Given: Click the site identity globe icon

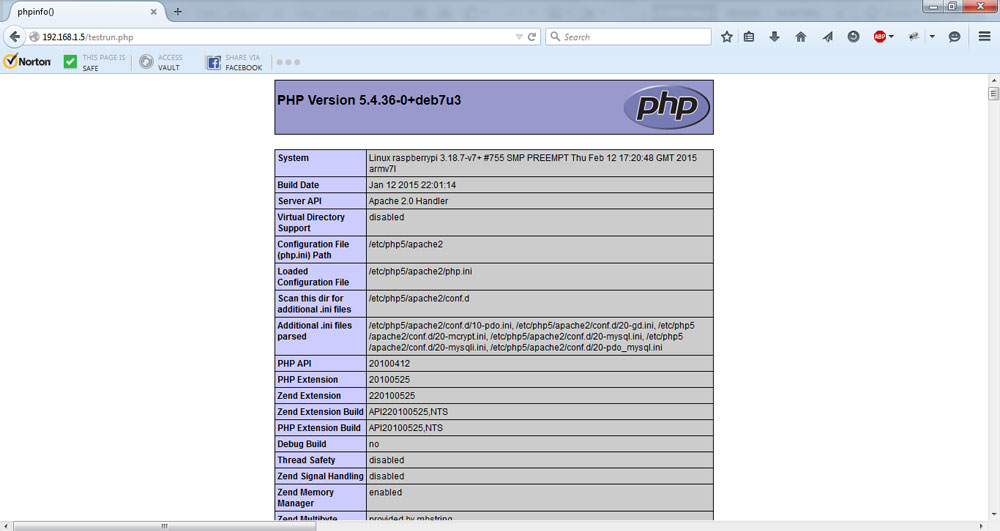Looking at the screenshot, I should point(34,37).
